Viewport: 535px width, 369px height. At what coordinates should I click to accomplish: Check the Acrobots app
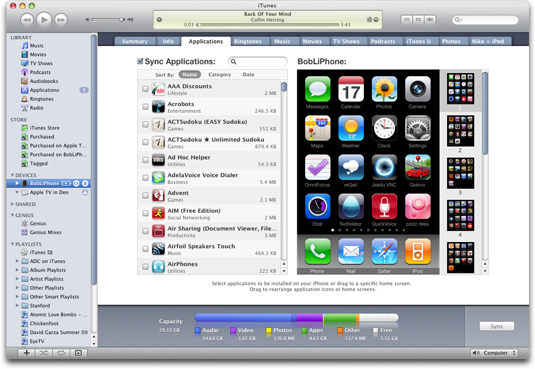(x=145, y=107)
